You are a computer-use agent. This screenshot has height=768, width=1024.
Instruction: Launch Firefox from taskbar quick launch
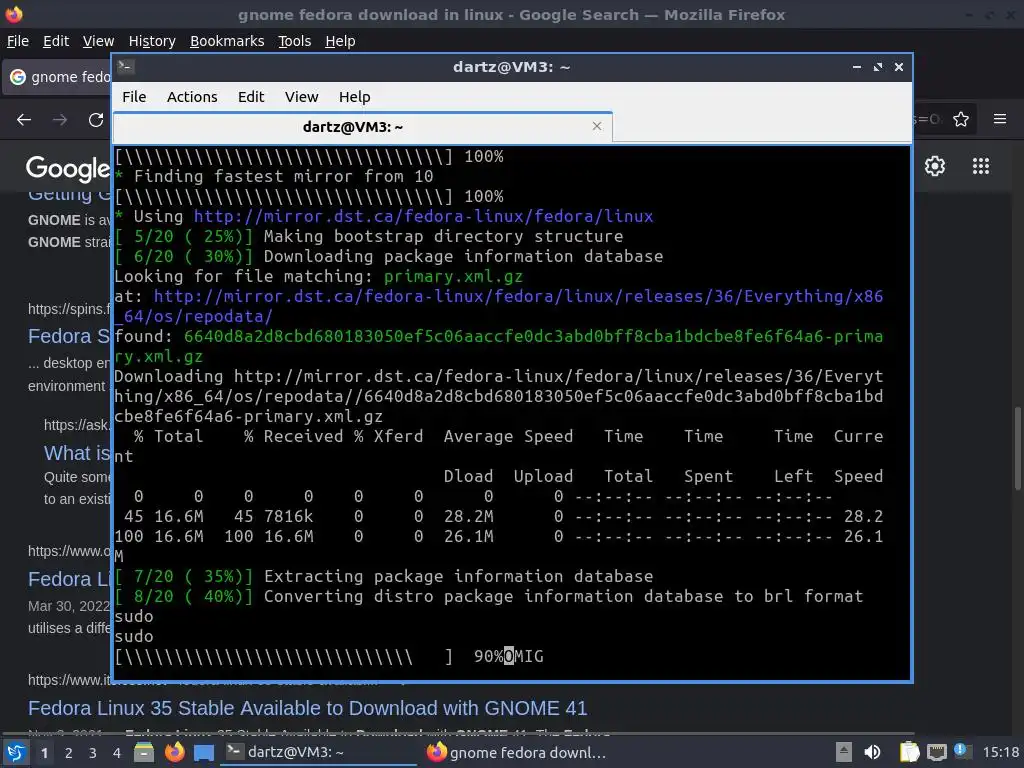[174, 752]
